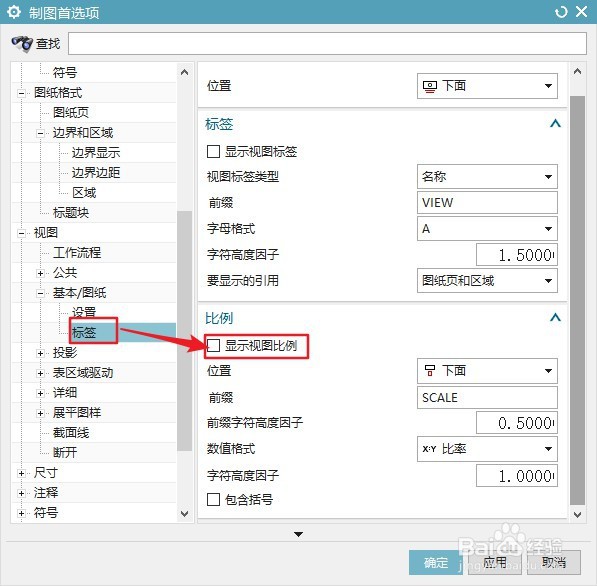The image size is (597, 586).
Task: Select 标签 under 基本/图纸
Action: [x=84, y=332]
